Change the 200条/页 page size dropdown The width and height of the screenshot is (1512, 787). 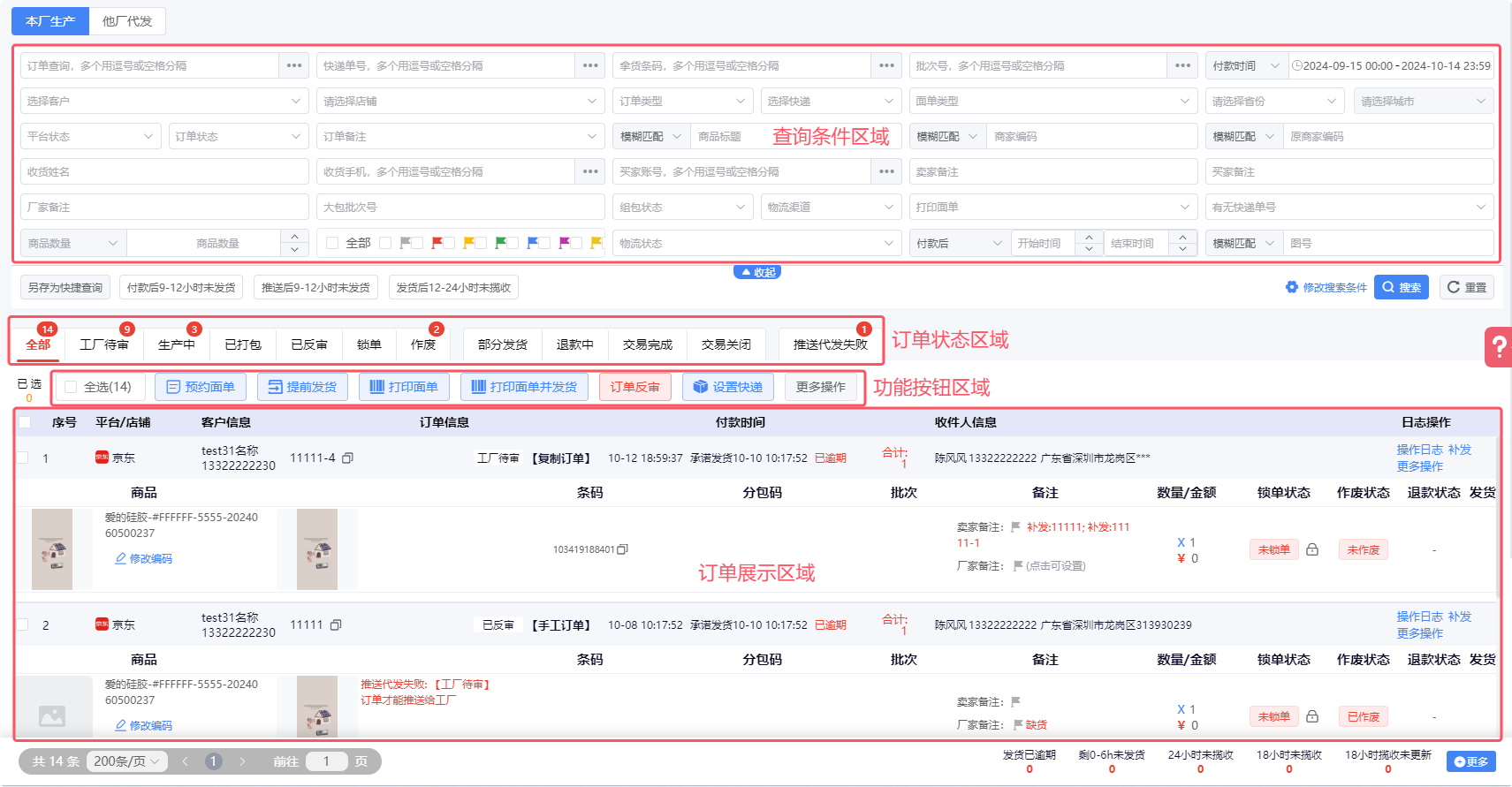click(x=127, y=761)
